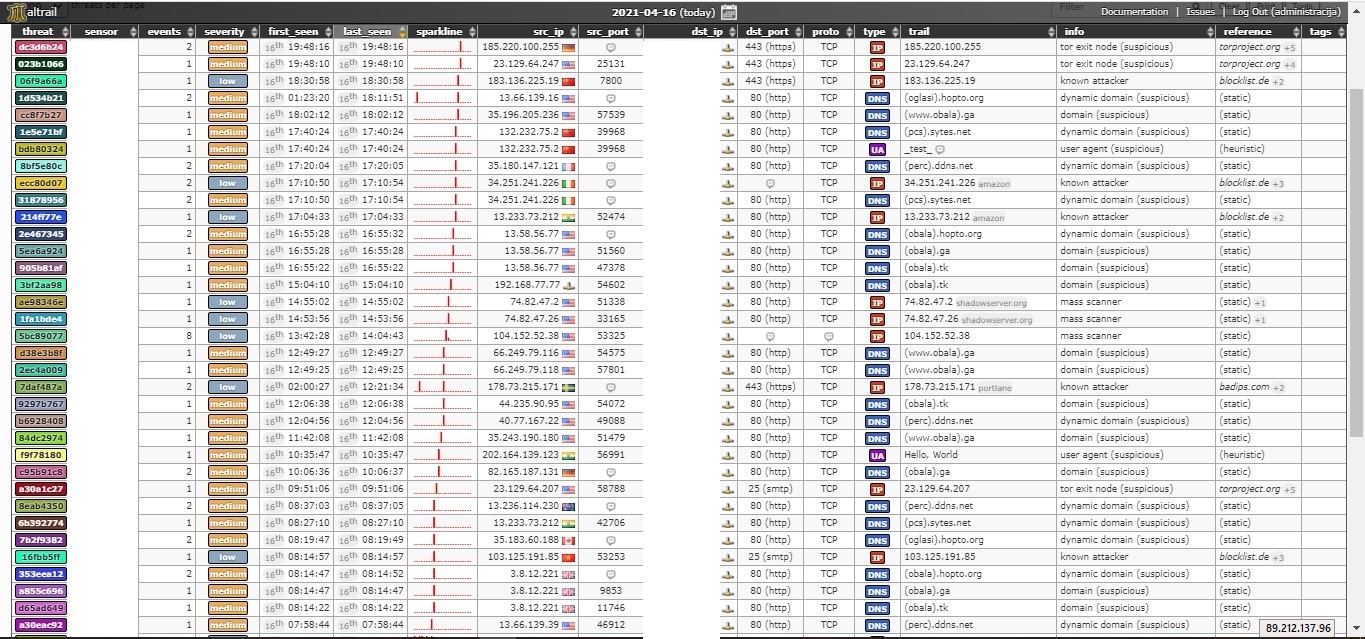This screenshot has width=1365, height=639.
Task: Click the proto ellipsis bubble in the 104.152.52.38 row
Action: tap(829, 336)
